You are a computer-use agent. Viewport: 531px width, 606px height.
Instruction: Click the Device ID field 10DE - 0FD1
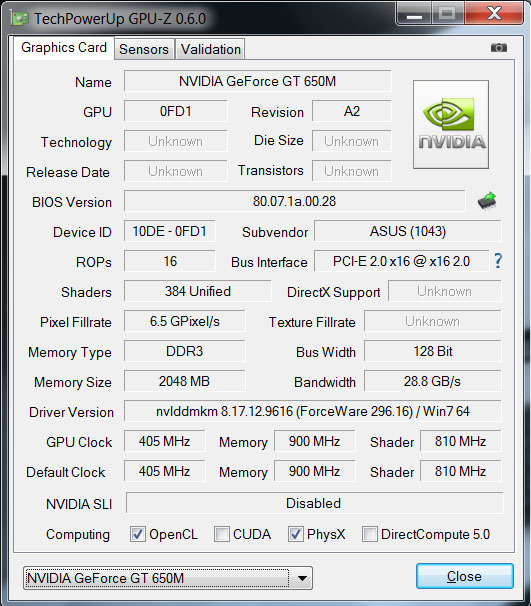[169, 231]
